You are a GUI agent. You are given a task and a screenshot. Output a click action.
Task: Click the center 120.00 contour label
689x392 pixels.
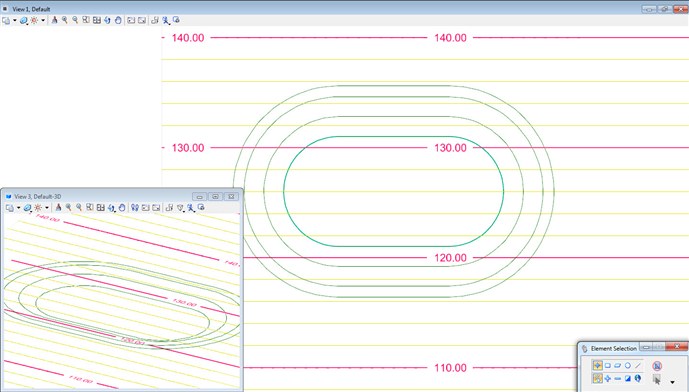[x=450, y=258]
